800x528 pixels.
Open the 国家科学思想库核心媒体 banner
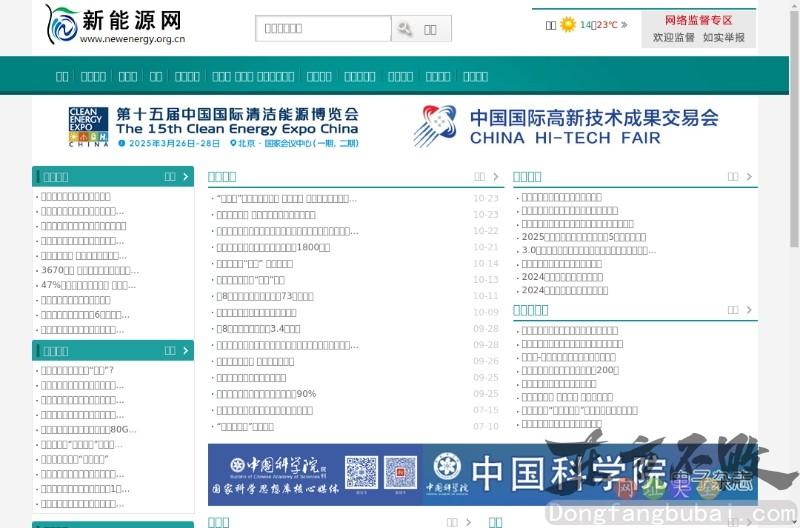[x=315, y=474]
